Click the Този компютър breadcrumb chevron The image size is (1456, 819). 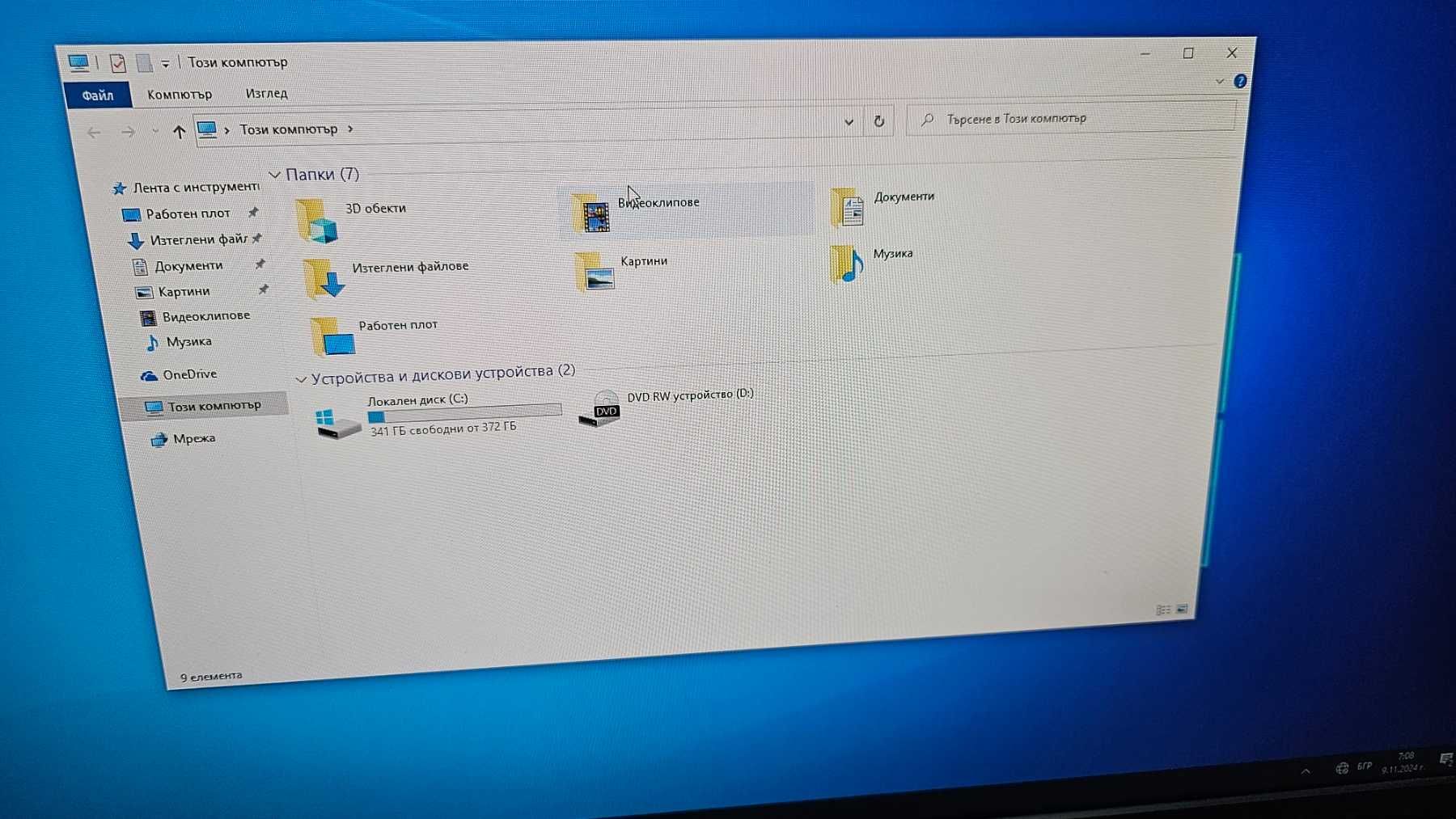(350, 129)
